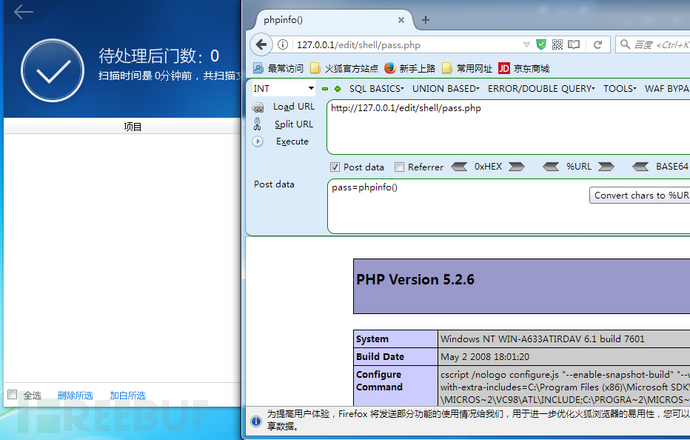The height and width of the screenshot is (440, 690).
Task: Open a new tab with plus button
Action: (426, 20)
